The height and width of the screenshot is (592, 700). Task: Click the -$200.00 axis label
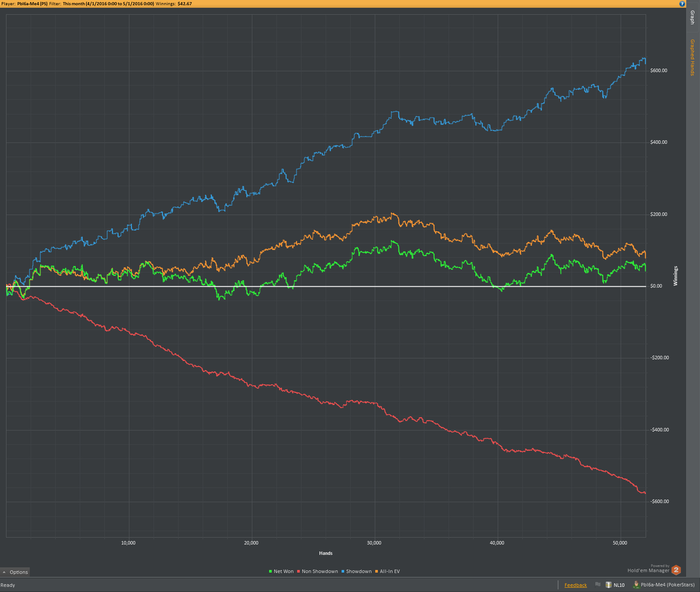[x=660, y=358]
